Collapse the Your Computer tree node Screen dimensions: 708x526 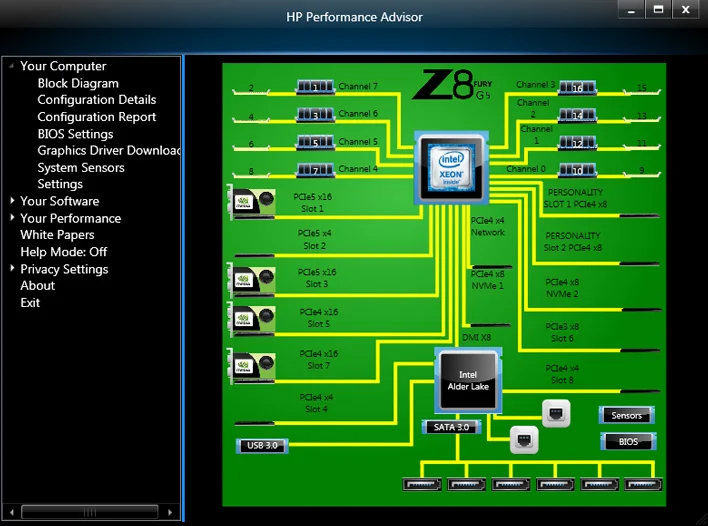click(11, 66)
